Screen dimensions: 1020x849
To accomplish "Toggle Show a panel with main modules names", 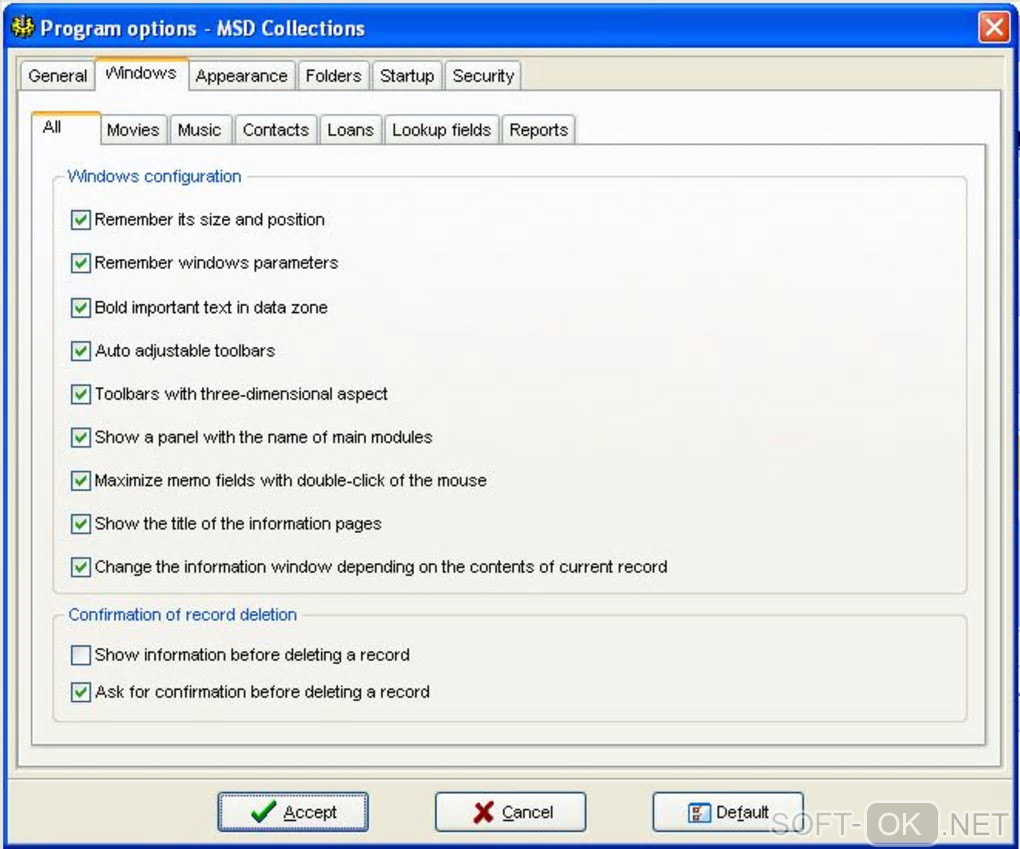I will click(x=81, y=437).
